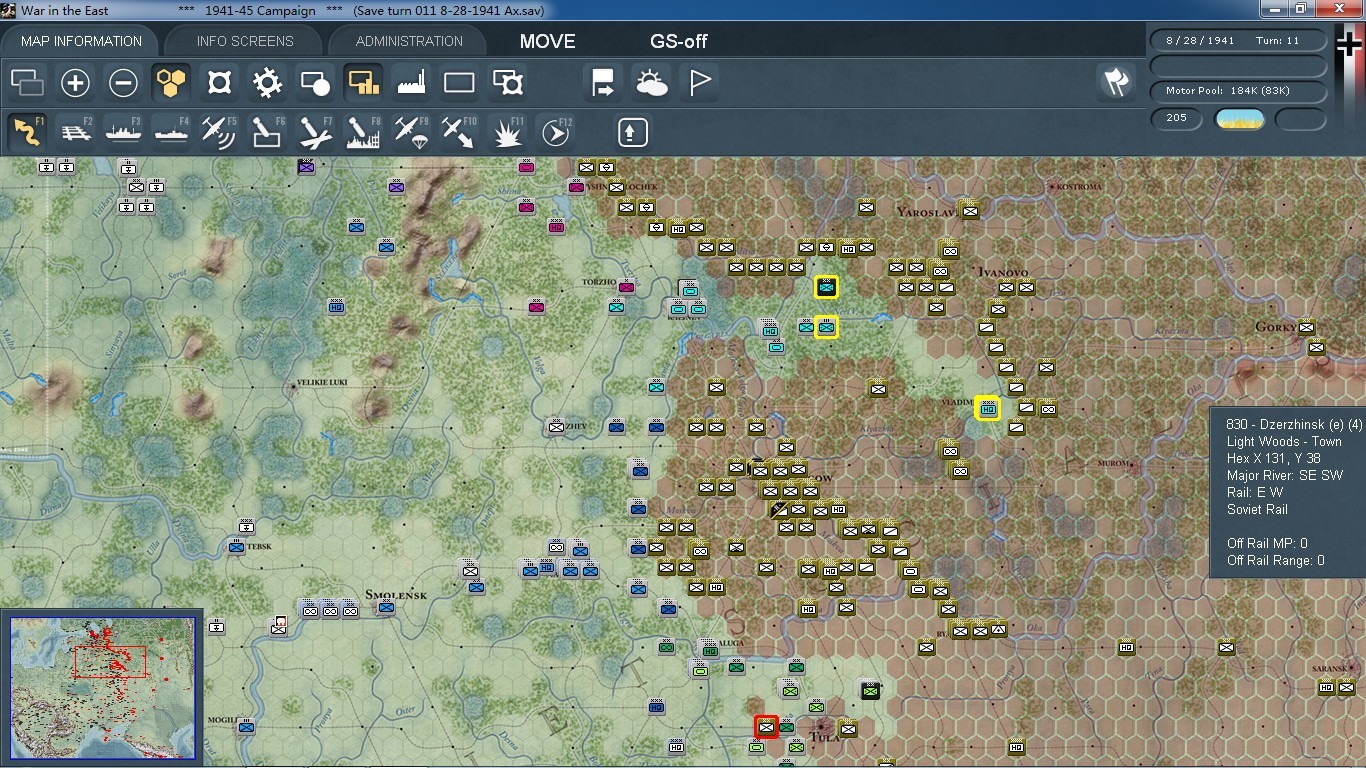Click the crossed white flags icon
Screen dimensions: 1366x768
click(x=1117, y=82)
